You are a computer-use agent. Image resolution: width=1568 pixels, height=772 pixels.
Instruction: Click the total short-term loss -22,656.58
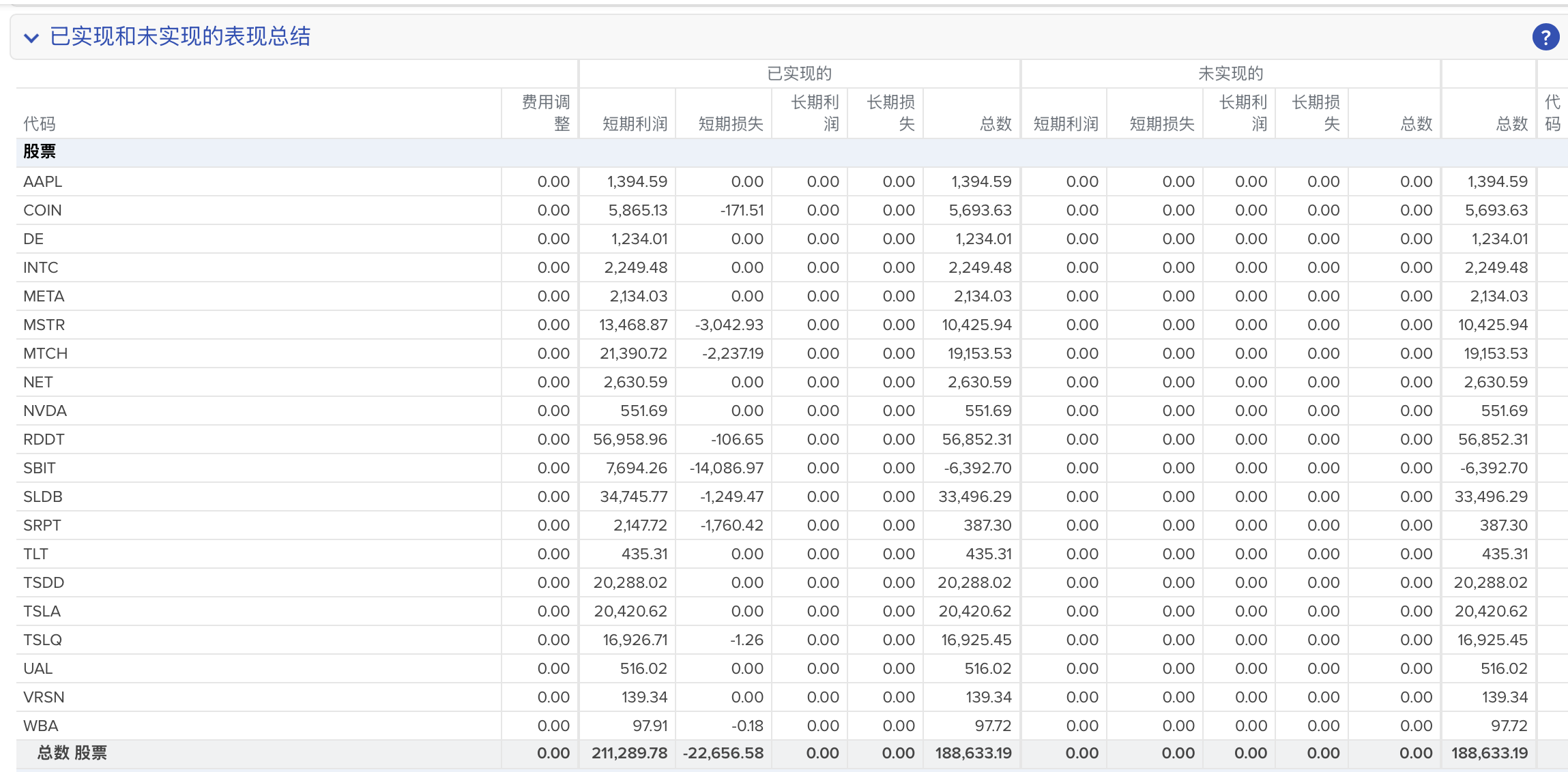point(723,753)
